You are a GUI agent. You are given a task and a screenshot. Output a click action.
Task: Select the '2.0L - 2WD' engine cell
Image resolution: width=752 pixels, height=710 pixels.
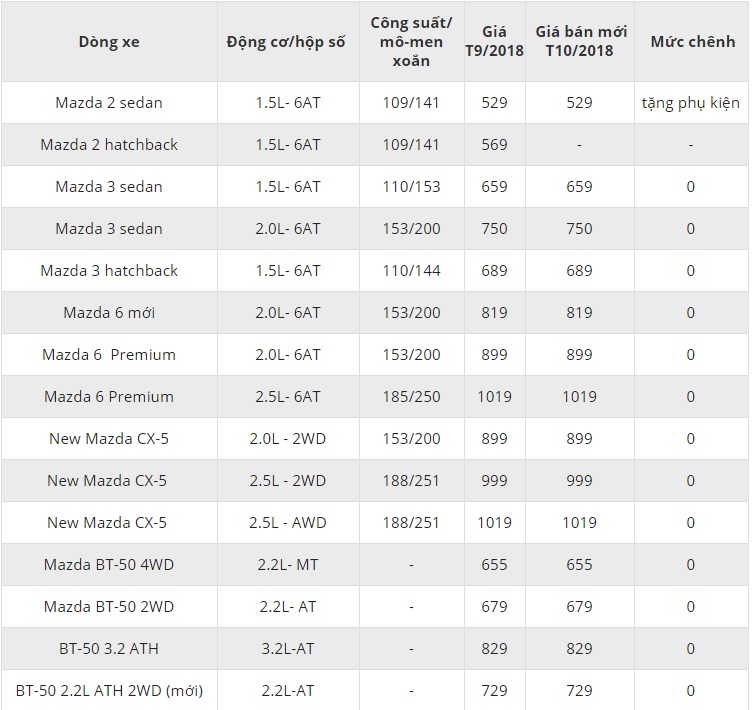click(287, 438)
